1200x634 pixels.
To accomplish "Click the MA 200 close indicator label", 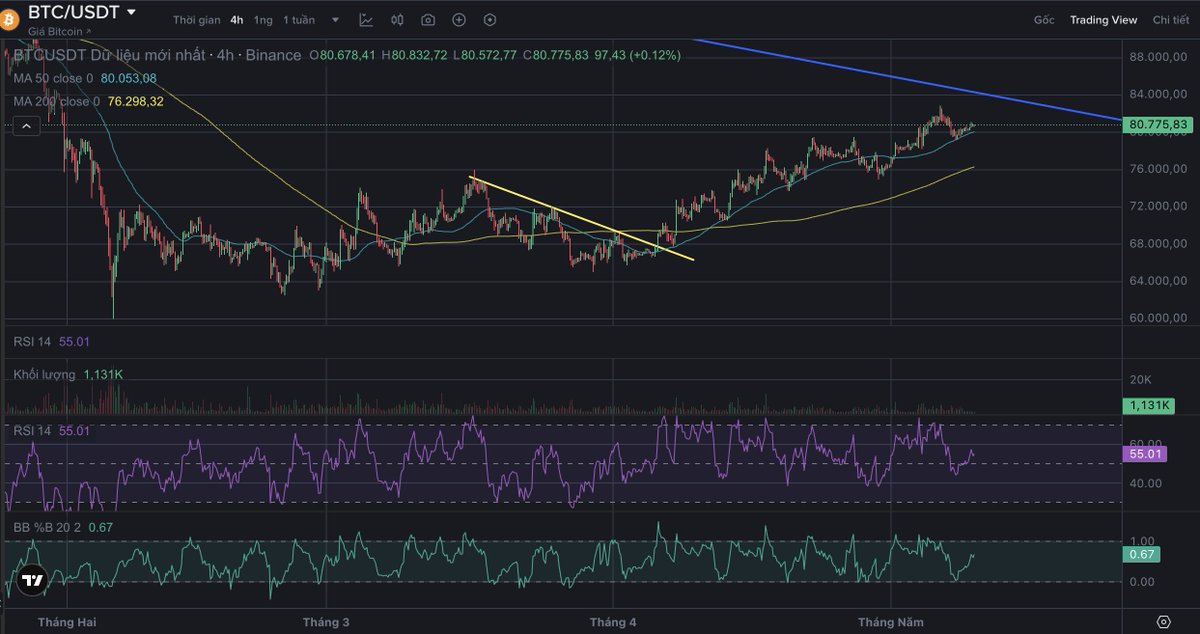I will (56, 101).
